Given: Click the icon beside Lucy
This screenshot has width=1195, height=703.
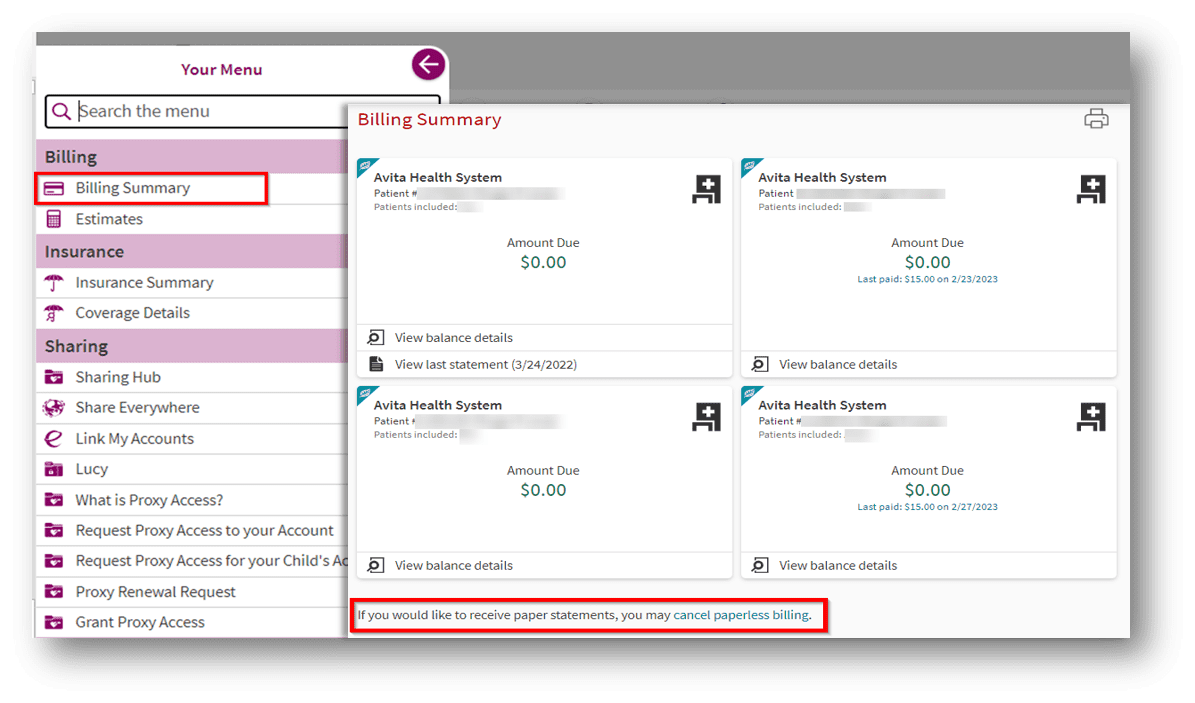Looking at the screenshot, I should point(53,470).
